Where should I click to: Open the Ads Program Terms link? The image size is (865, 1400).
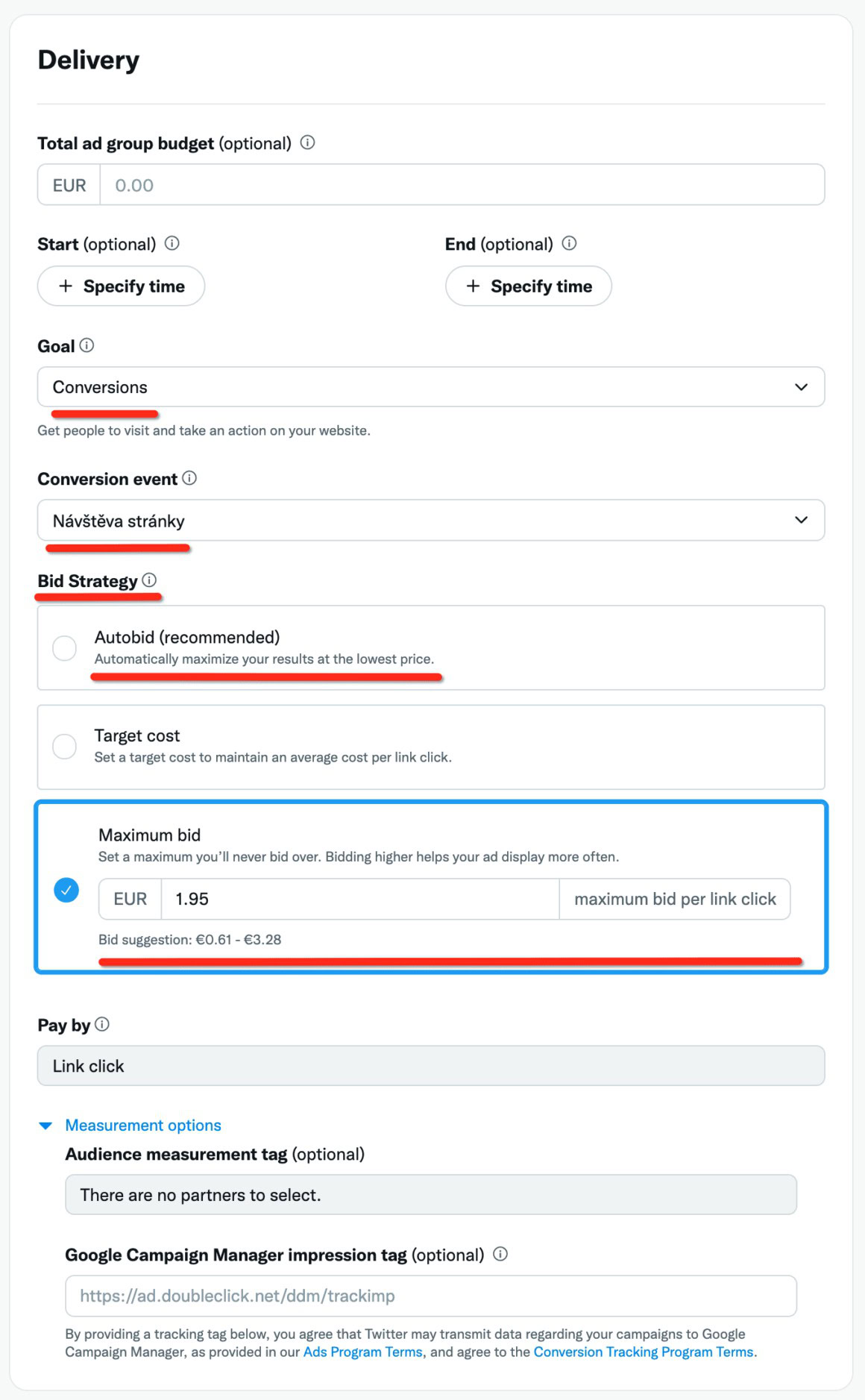click(x=362, y=1352)
